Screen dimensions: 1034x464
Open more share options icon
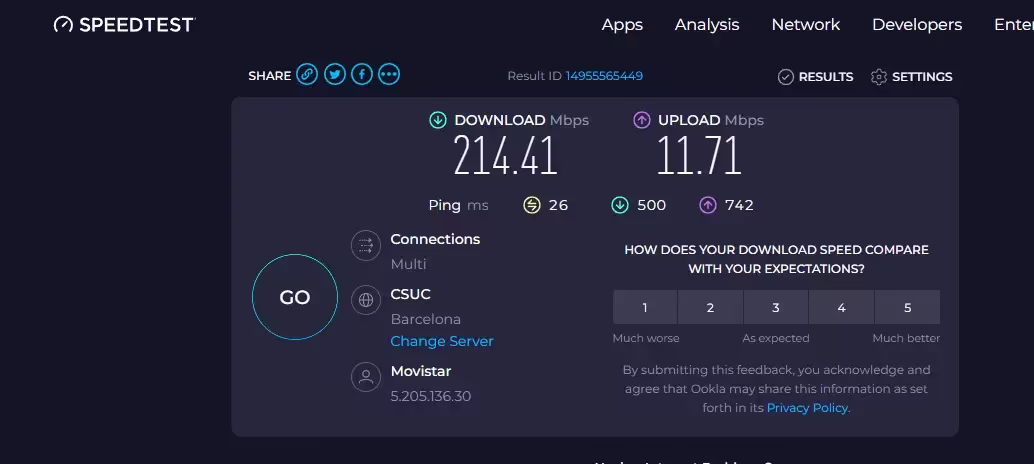pos(389,74)
